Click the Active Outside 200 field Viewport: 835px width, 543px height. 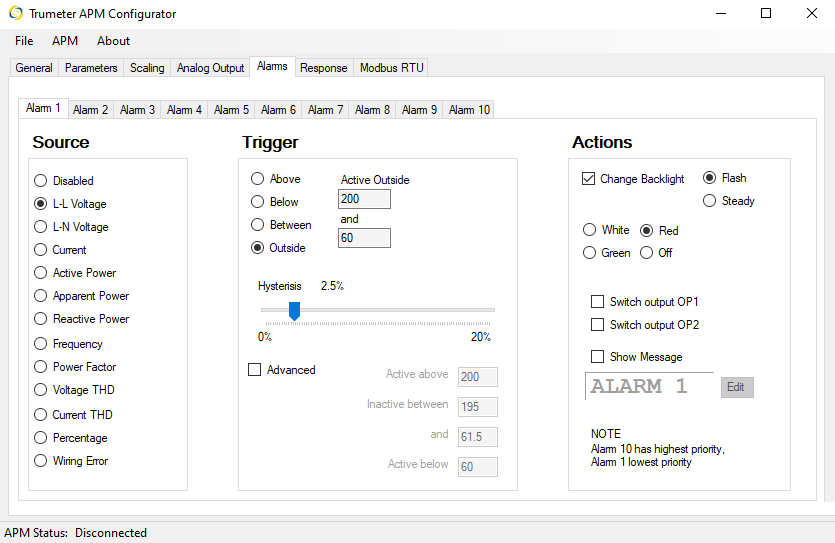(x=364, y=199)
